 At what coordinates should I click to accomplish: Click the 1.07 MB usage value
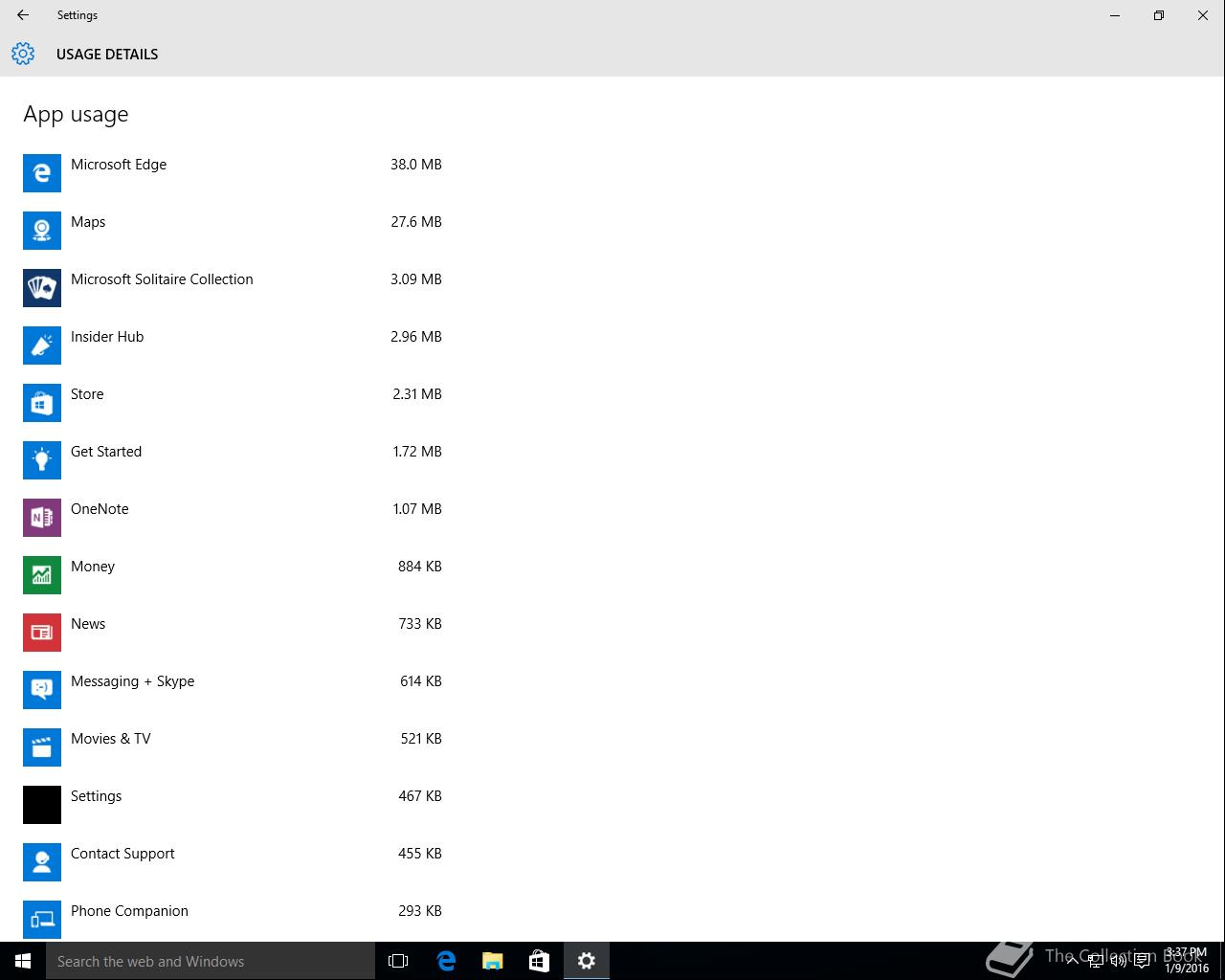coord(417,509)
